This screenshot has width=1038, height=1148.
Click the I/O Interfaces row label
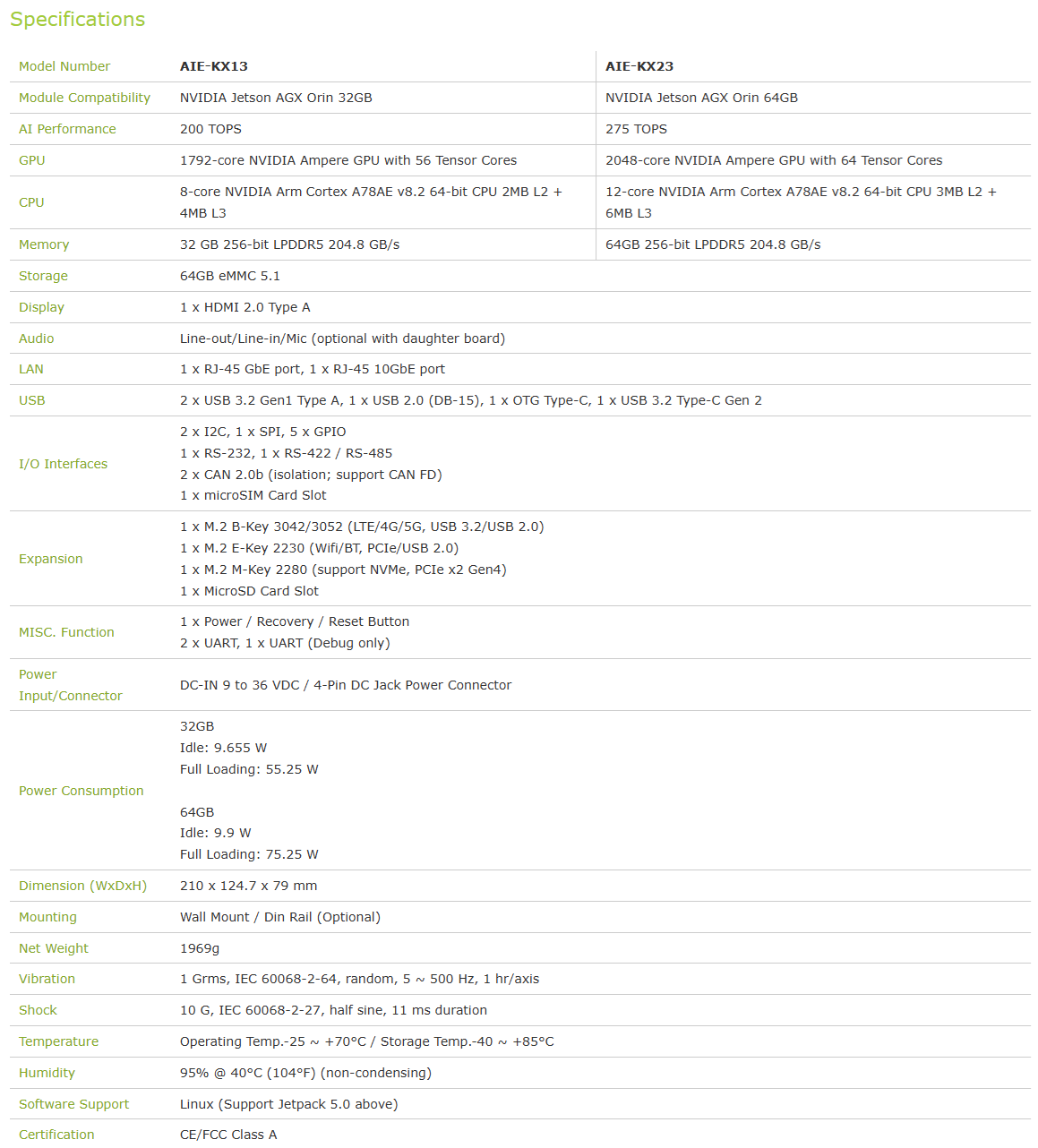[63, 464]
